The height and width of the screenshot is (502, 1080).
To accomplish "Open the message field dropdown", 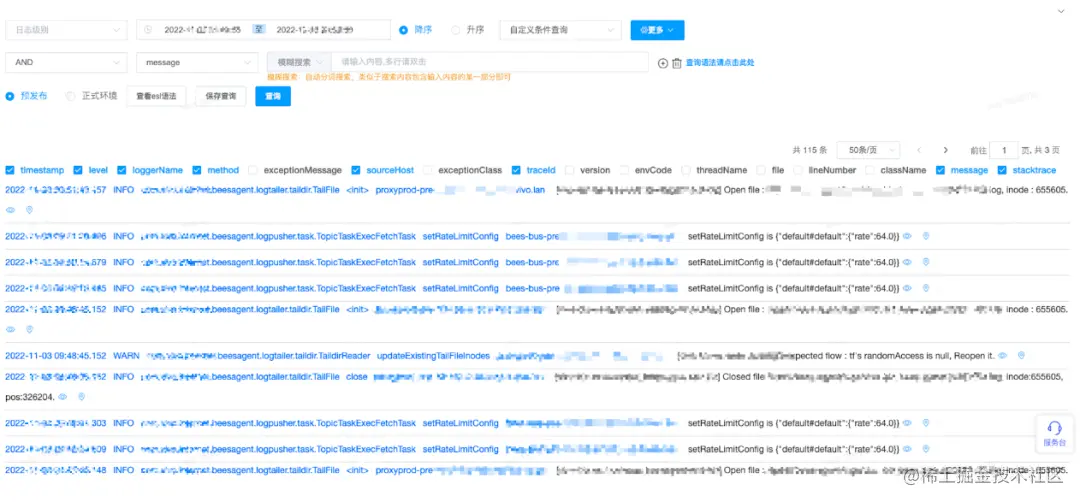I will 197,62.
